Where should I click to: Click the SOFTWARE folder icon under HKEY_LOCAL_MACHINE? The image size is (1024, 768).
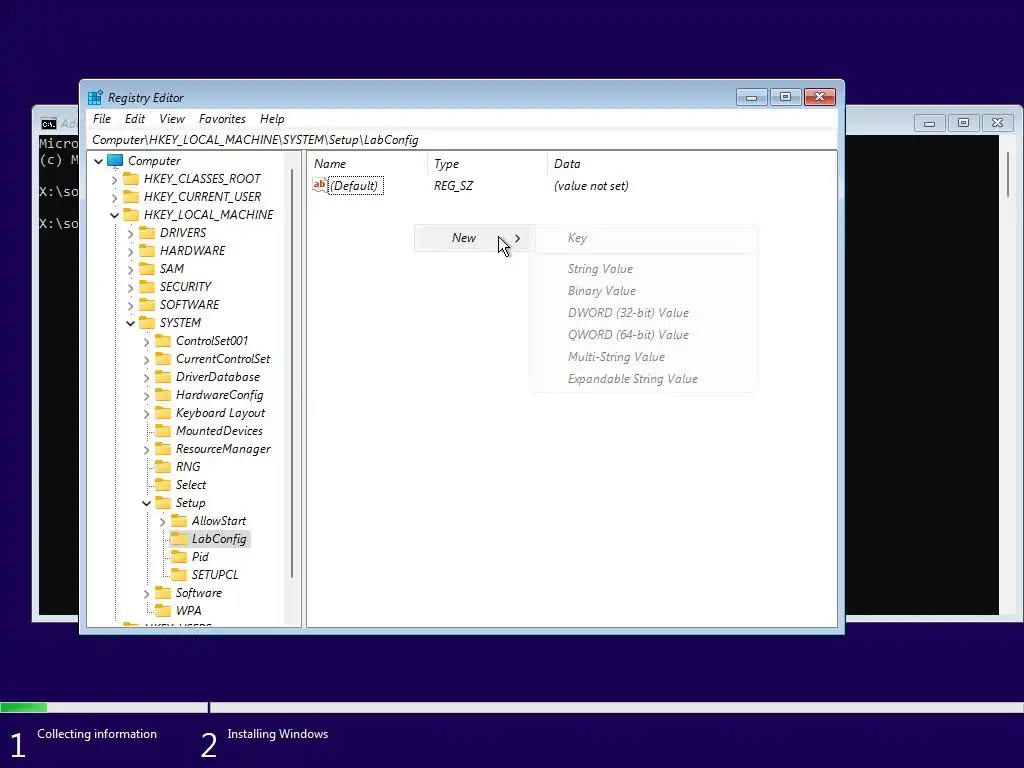tap(148, 304)
